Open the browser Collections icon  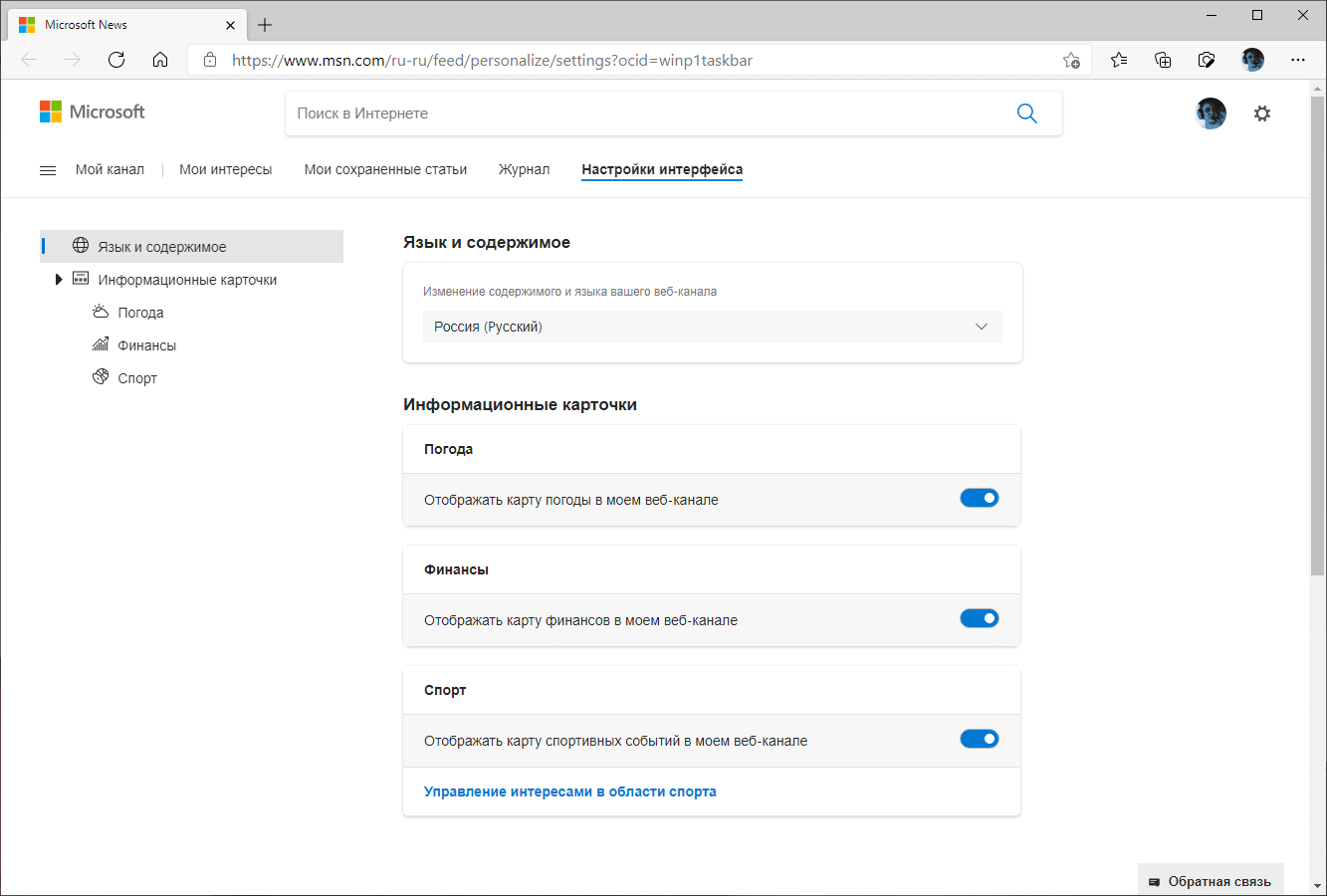(1163, 60)
